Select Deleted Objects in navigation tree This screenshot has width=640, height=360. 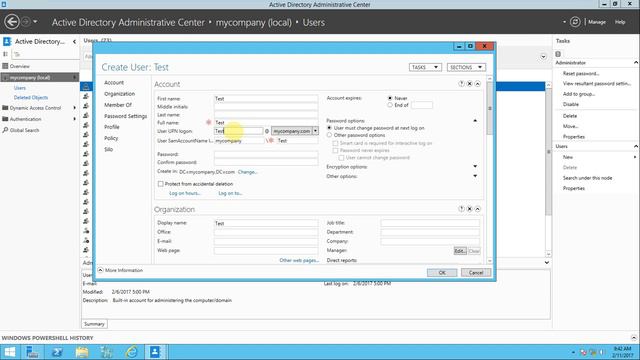tap(31, 98)
